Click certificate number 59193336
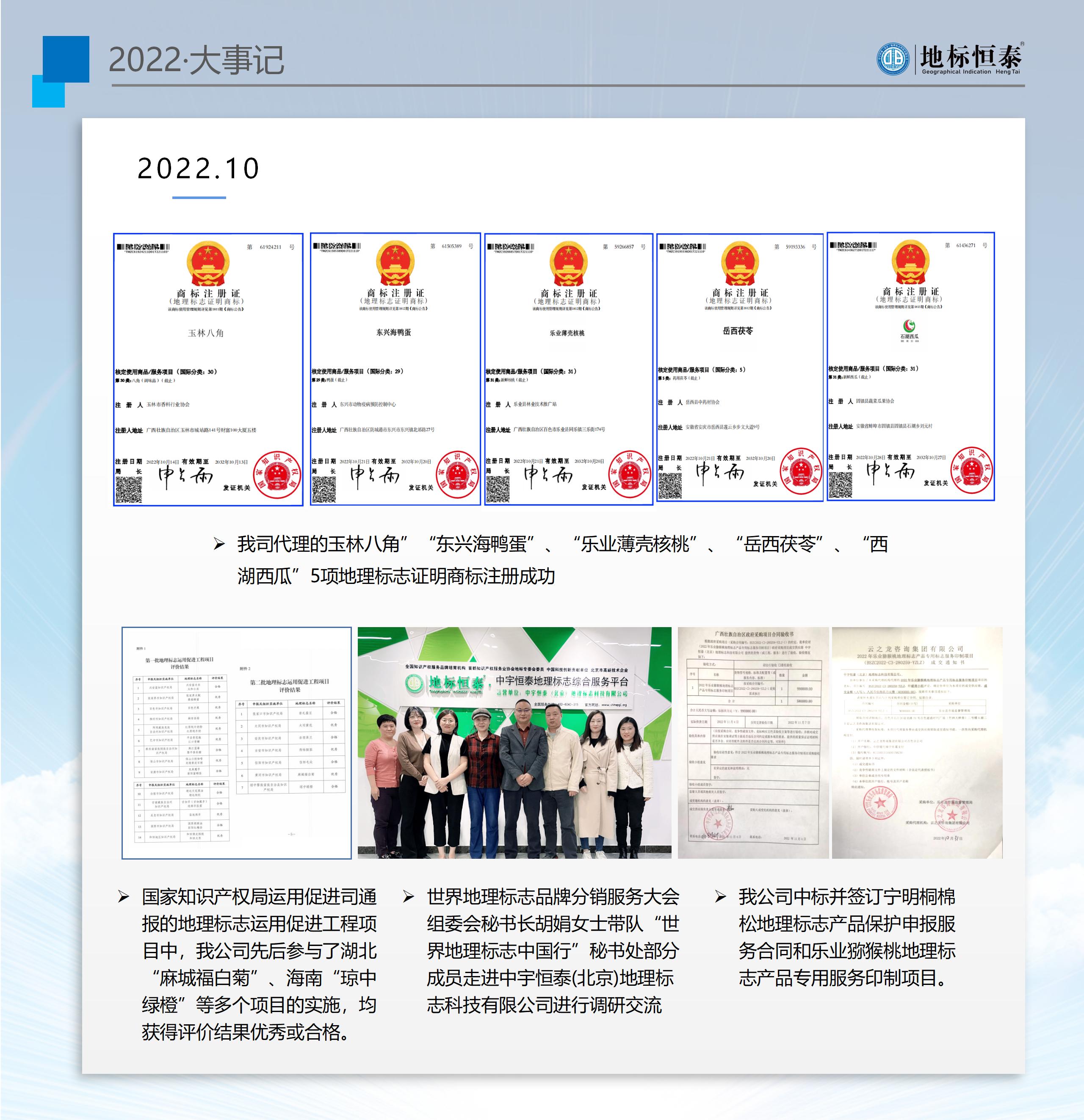The width and height of the screenshot is (1084, 1120). [x=795, y=247]
